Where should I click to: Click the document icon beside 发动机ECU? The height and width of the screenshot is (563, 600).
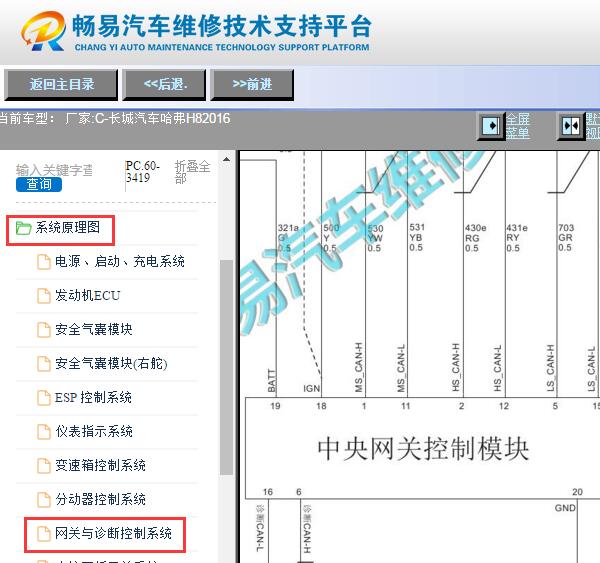44,296
